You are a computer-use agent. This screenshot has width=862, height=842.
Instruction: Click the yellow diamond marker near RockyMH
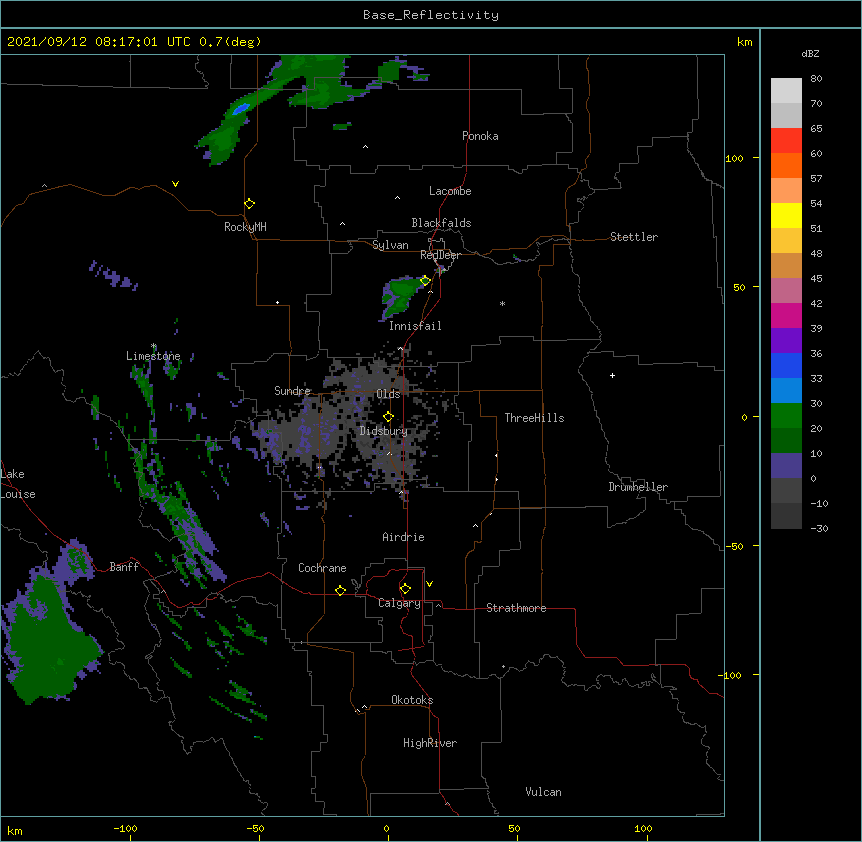tap(250, 204)
